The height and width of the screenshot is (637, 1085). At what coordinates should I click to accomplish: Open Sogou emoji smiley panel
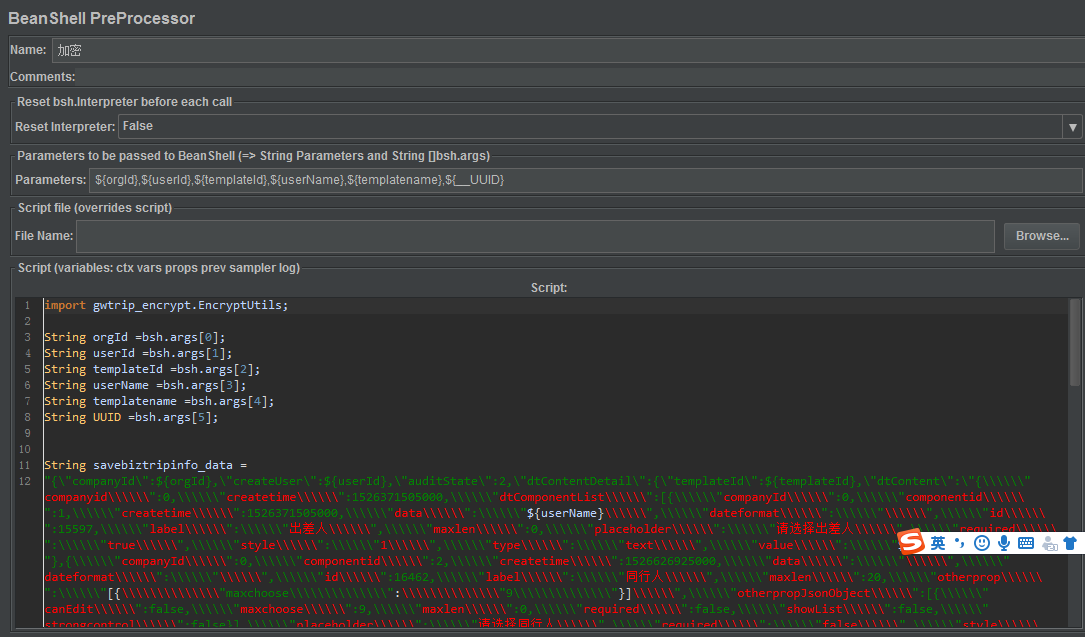pyautogui.click(x=981, y=543)
